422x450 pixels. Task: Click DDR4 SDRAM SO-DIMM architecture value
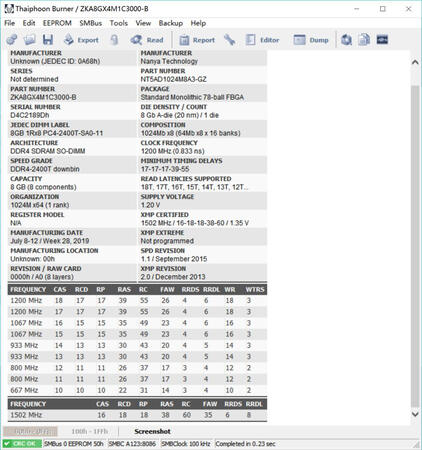(x=48, y=151)
